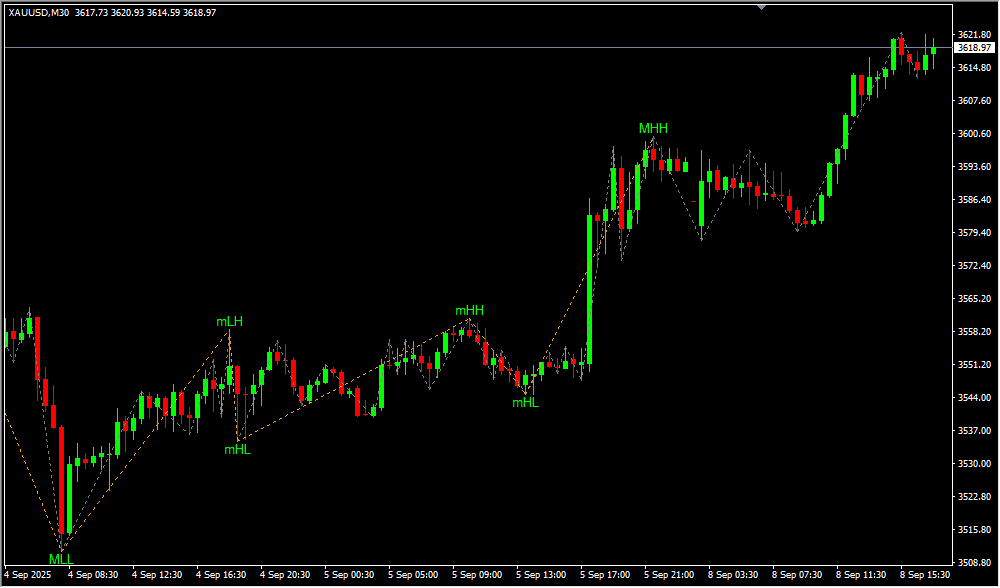The width and height of the screenshot is (1000, 588).
Task: Click the 8 Sep 03:30 time axis label
Action: 734,575
